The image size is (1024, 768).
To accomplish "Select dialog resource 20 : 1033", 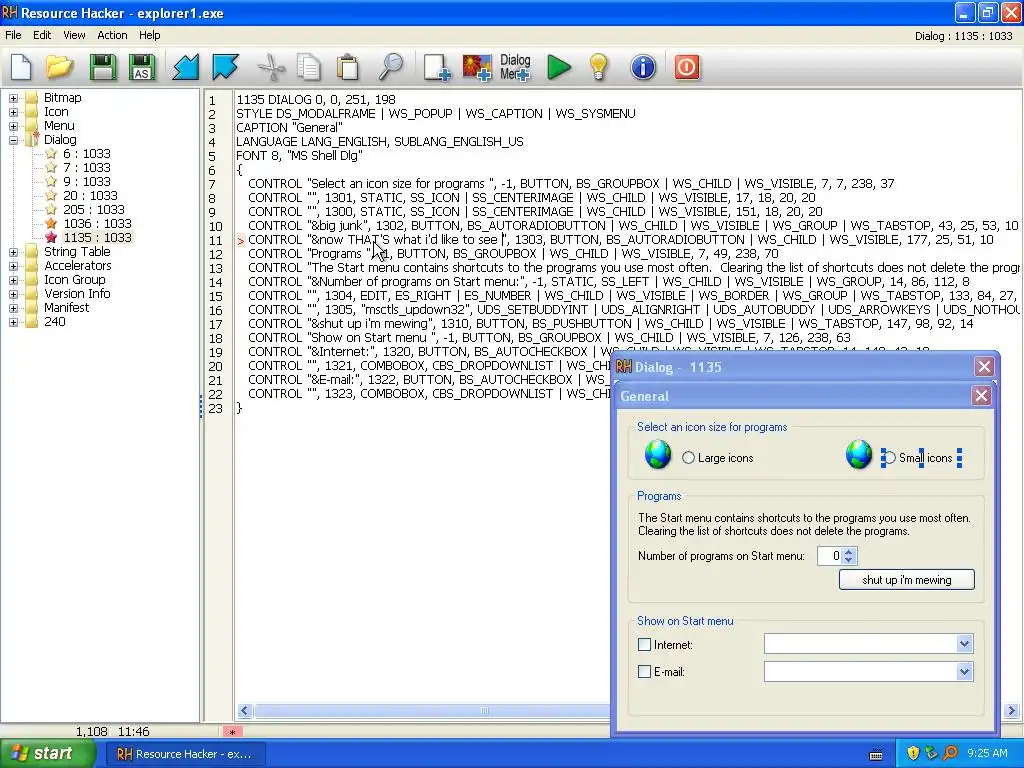I will click(90, 195).
